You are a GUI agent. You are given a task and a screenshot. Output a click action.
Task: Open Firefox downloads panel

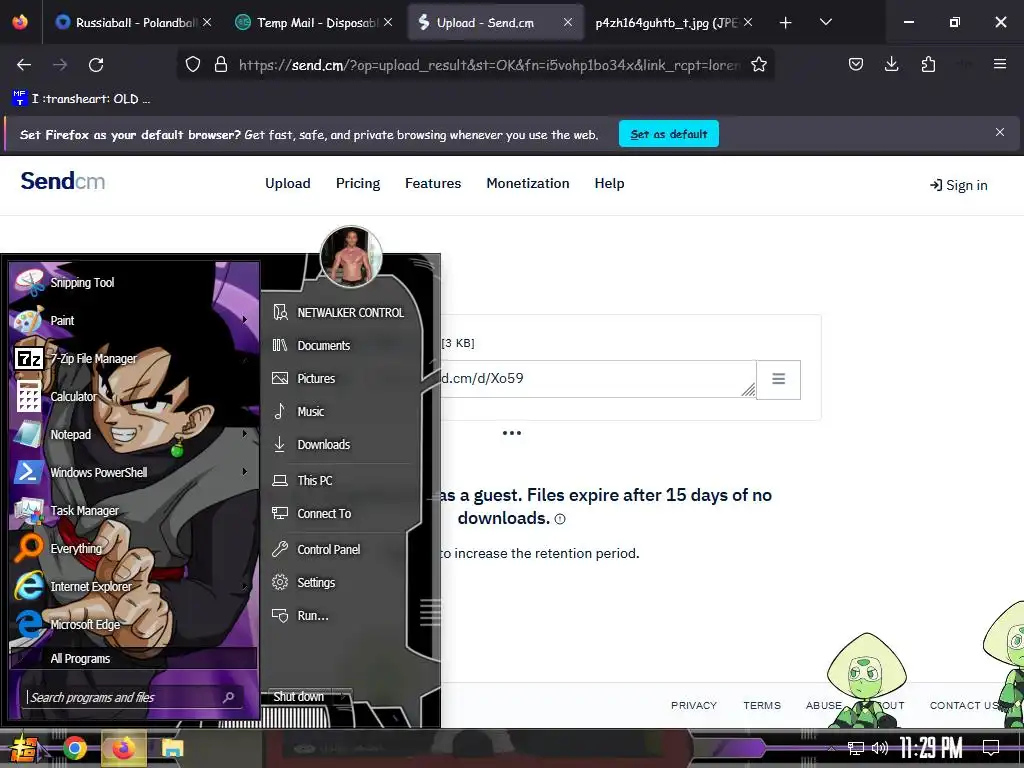[x=891, y=64]
